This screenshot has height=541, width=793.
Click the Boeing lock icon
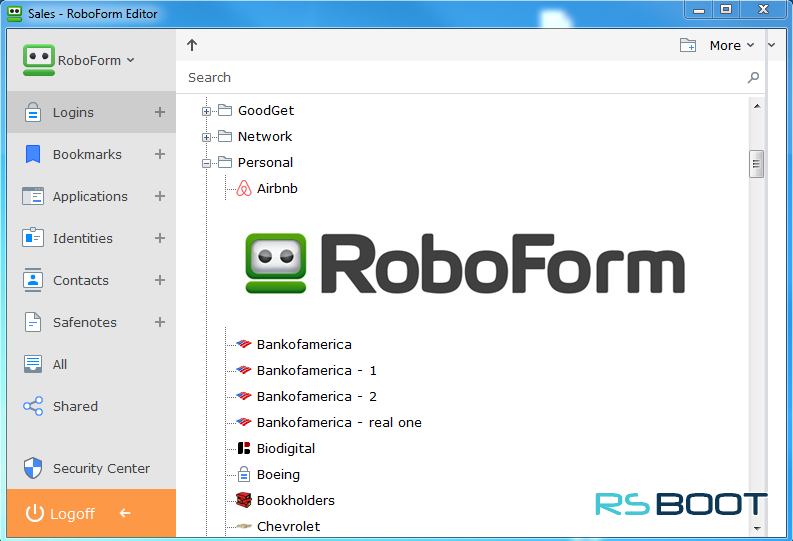(244, 474)
